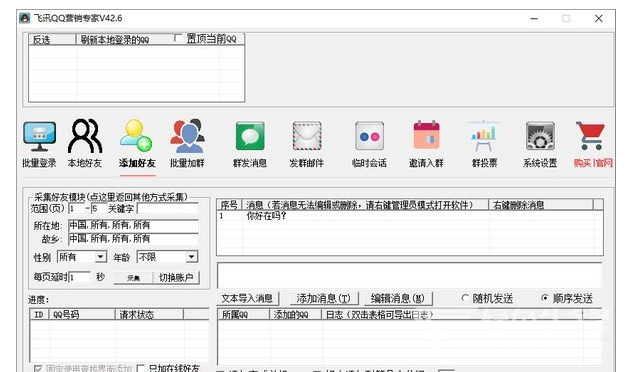Open the 临时会话 icon
The image size is (627, 372).
[x=369, y=136]
